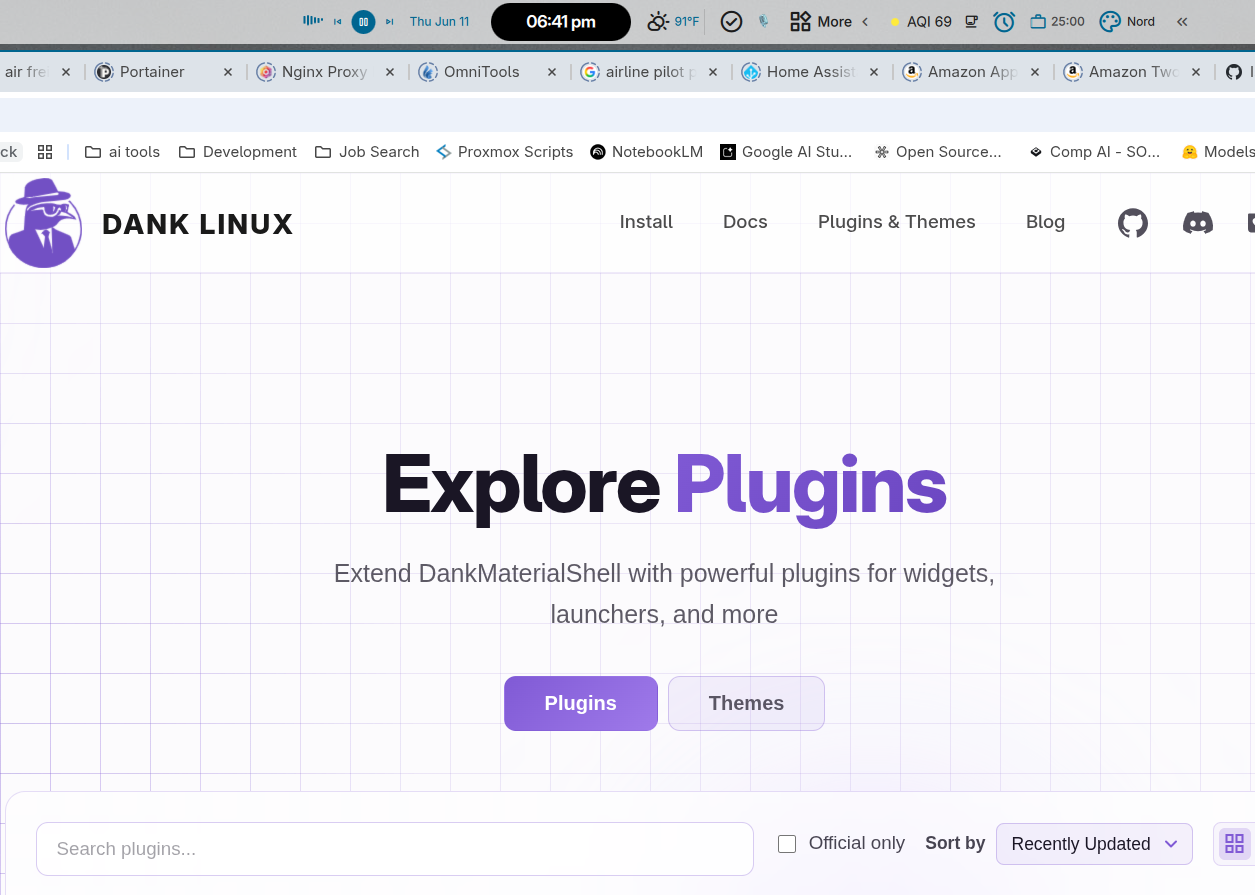Close the air fre tab
Screen dimensions: 1255x895
(66, 72)
